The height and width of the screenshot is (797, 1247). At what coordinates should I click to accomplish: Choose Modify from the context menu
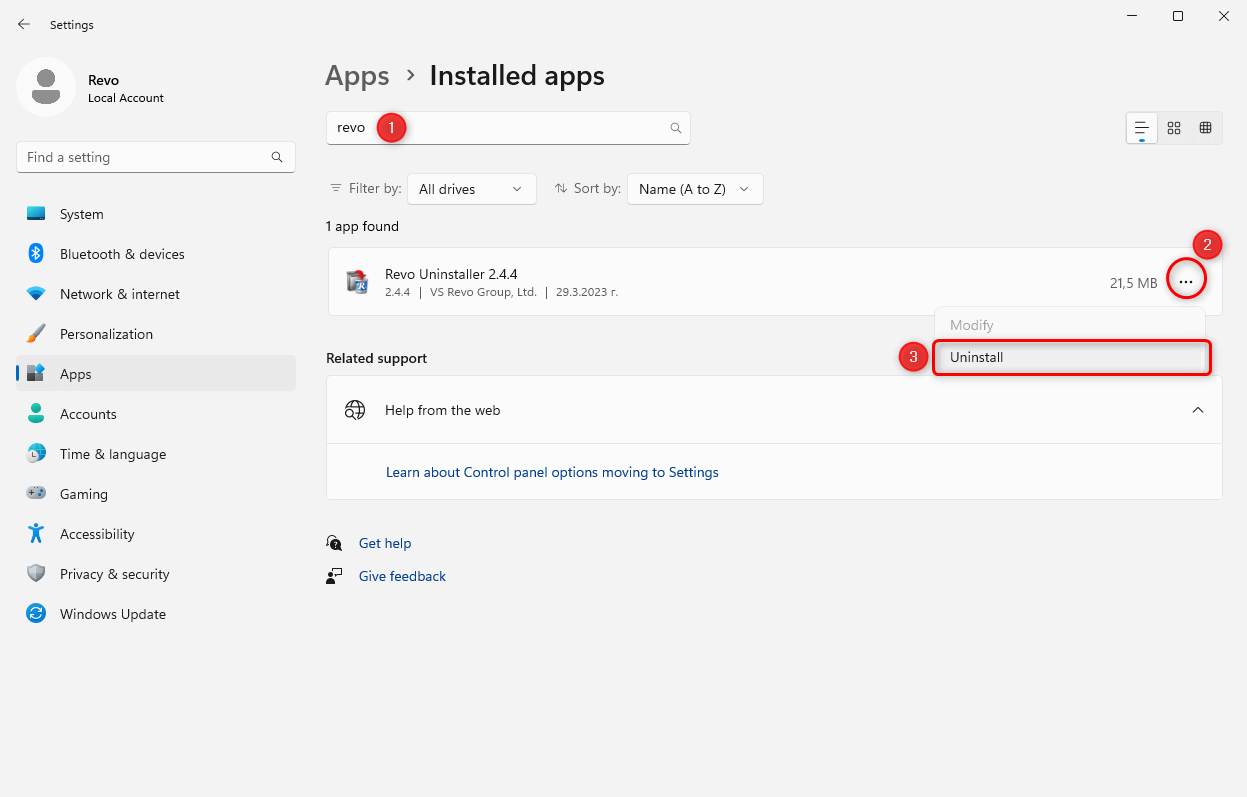(x=1070, y=325)
